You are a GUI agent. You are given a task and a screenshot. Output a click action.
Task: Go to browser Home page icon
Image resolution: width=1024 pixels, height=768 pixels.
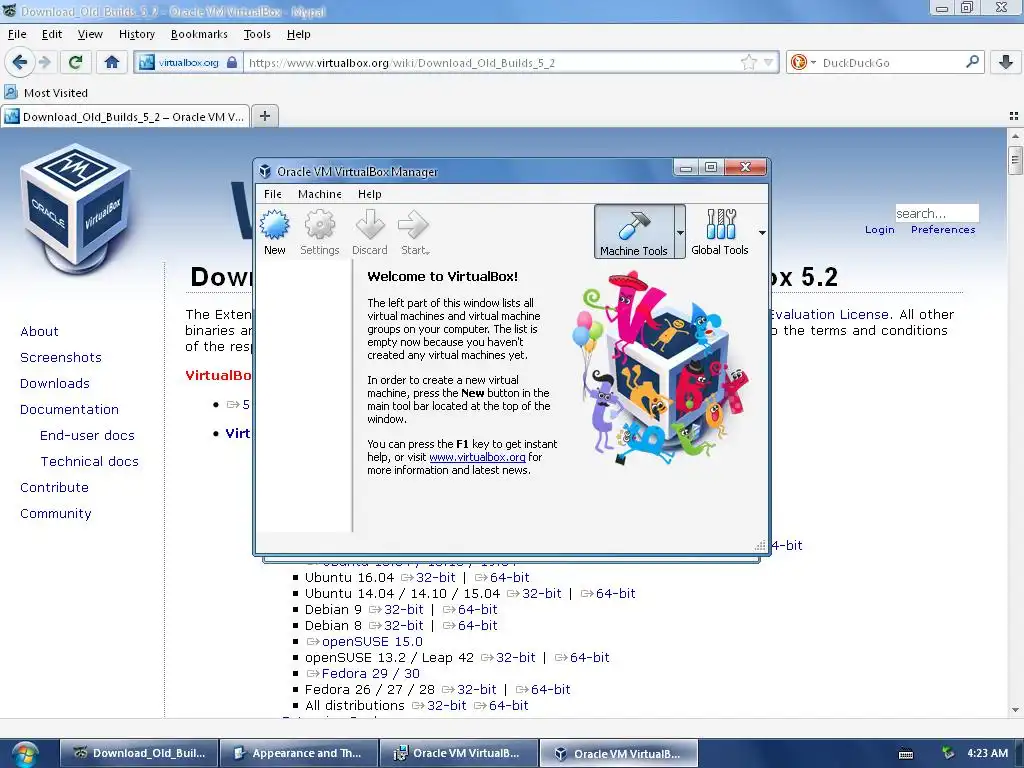(x=112, y=62)
